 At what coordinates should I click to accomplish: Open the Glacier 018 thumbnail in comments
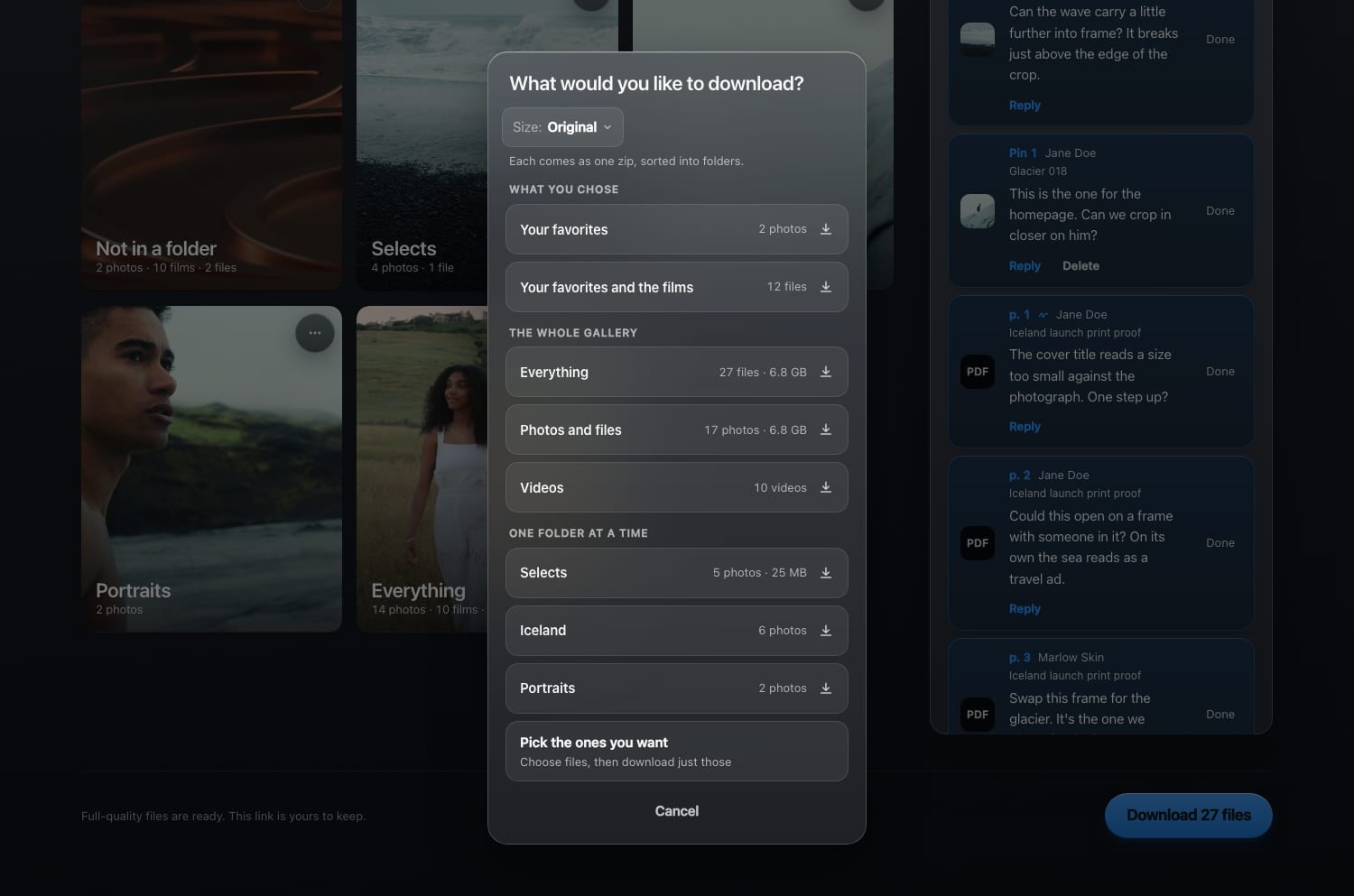click(978, 211)
